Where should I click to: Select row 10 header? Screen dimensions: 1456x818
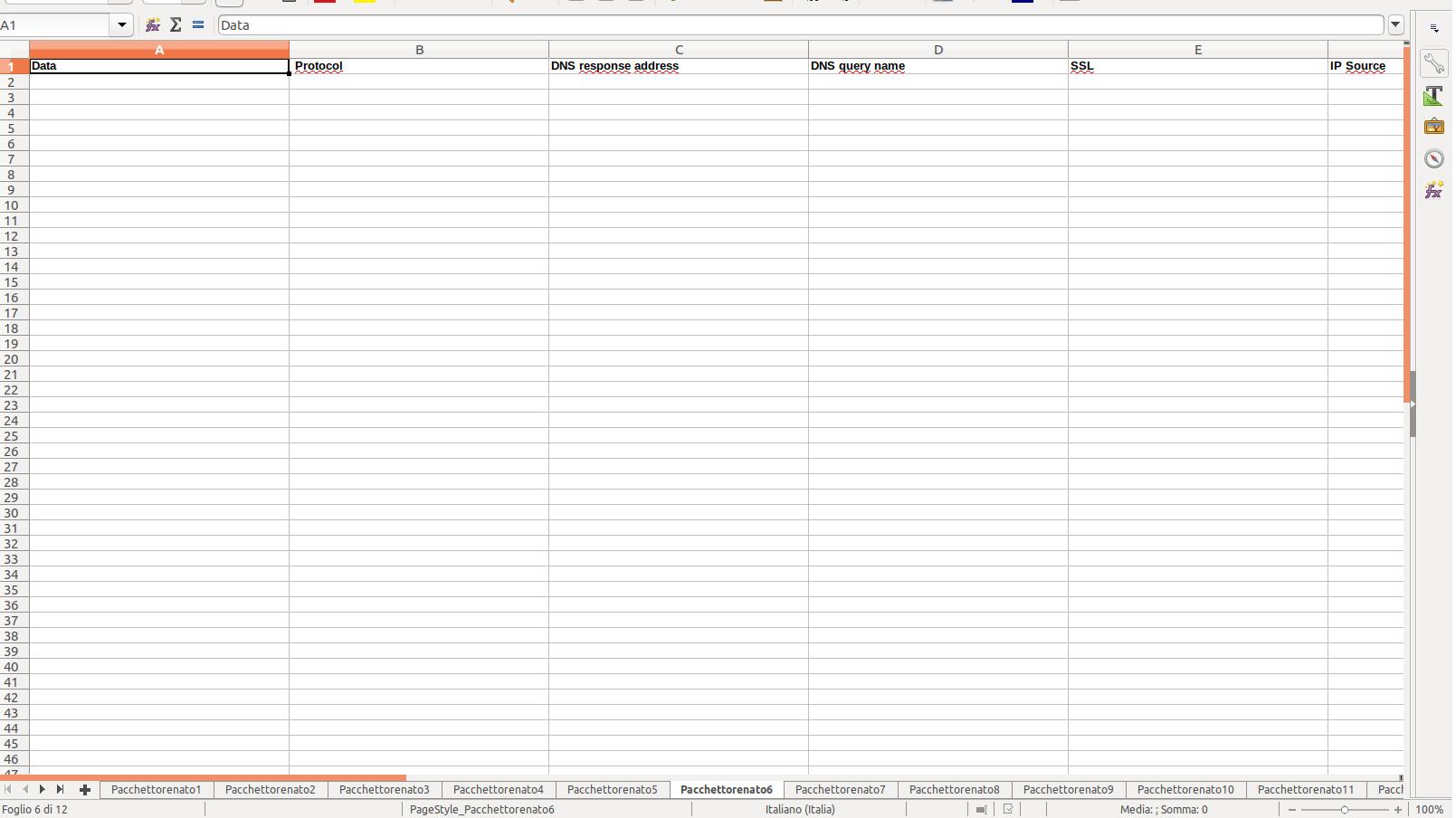tap(14, 205)
